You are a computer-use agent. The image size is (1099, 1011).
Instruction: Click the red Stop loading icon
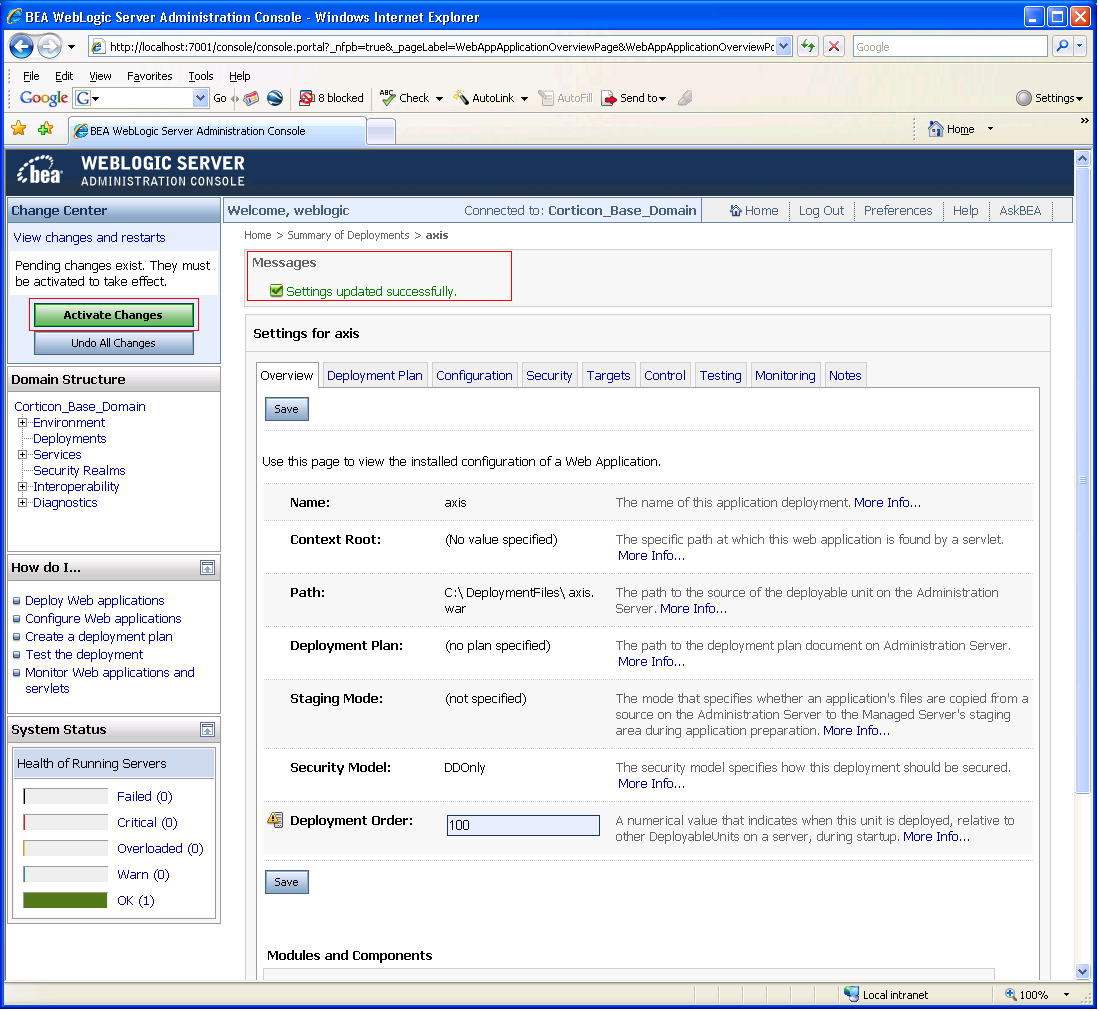click(x=833, y=46)
